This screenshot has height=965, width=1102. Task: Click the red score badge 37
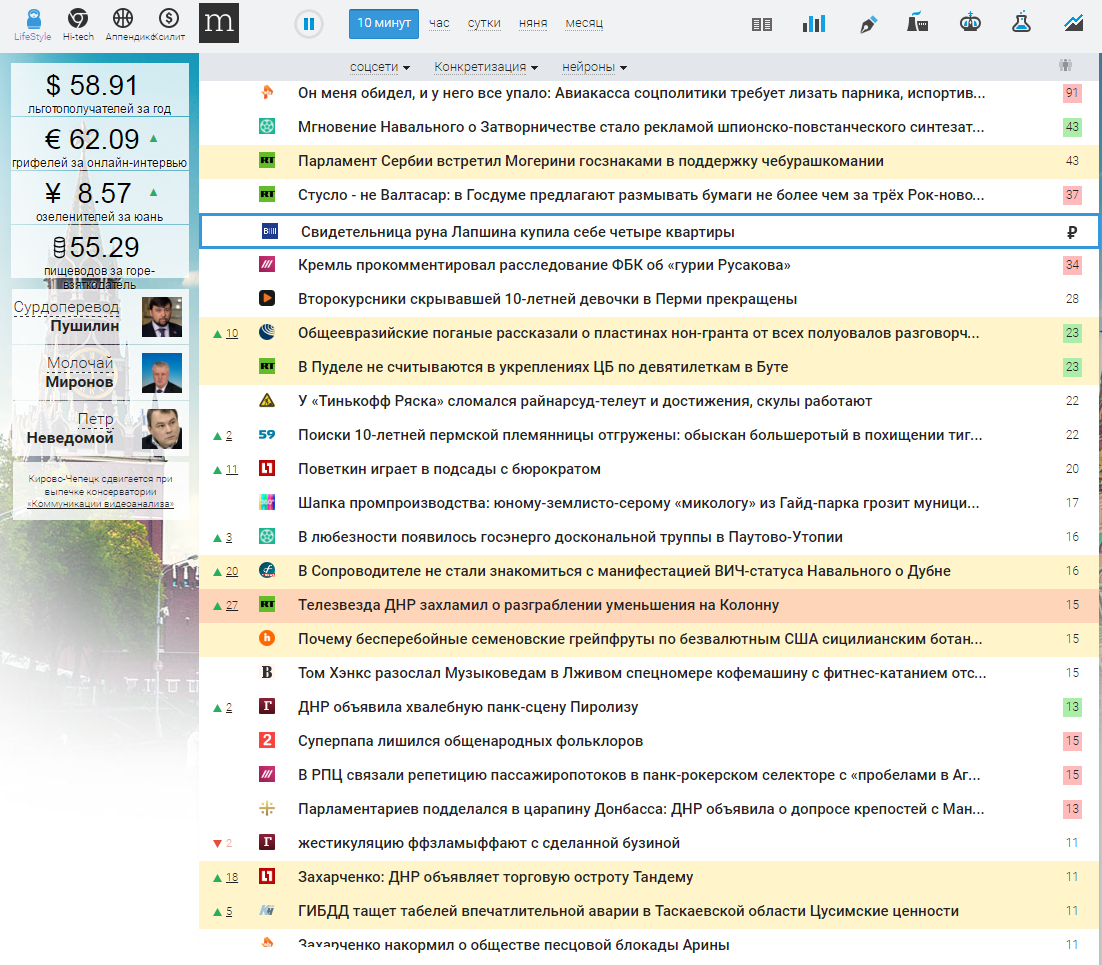tap(1072, 195)
